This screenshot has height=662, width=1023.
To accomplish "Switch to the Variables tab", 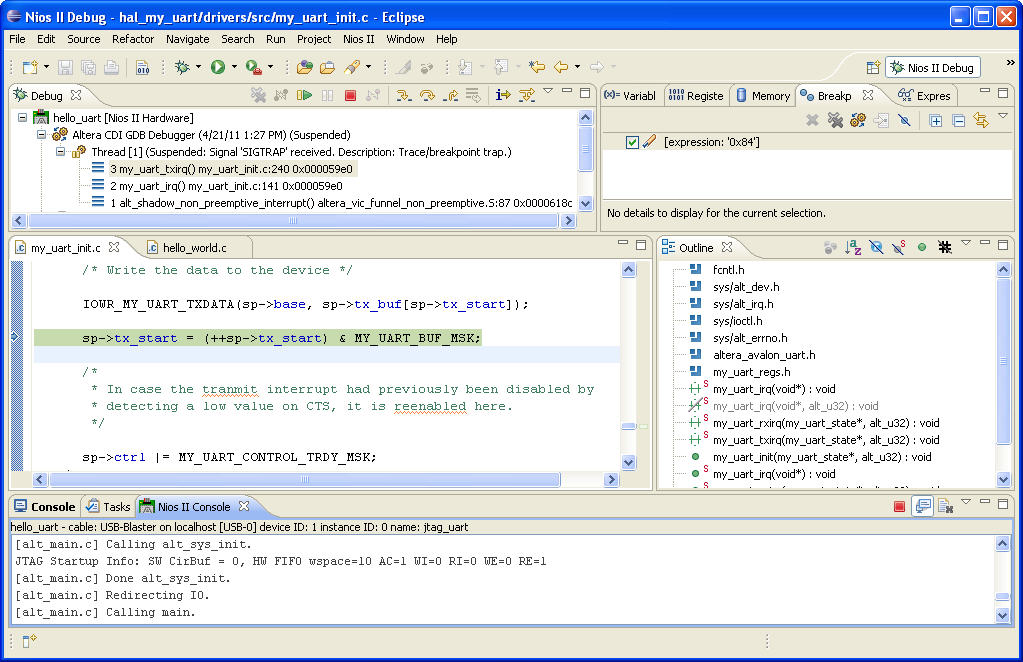I will point(630,96).
